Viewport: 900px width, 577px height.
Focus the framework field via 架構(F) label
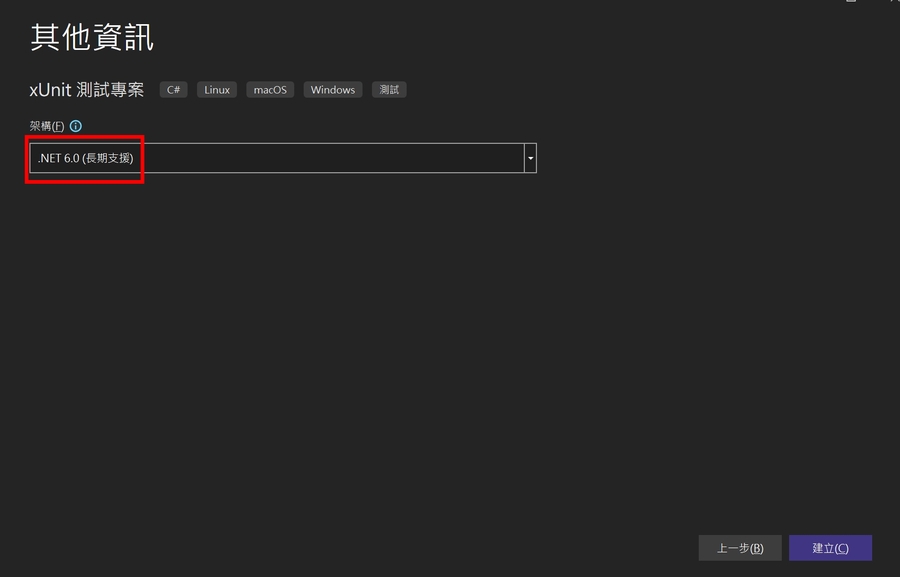point(46,126)
